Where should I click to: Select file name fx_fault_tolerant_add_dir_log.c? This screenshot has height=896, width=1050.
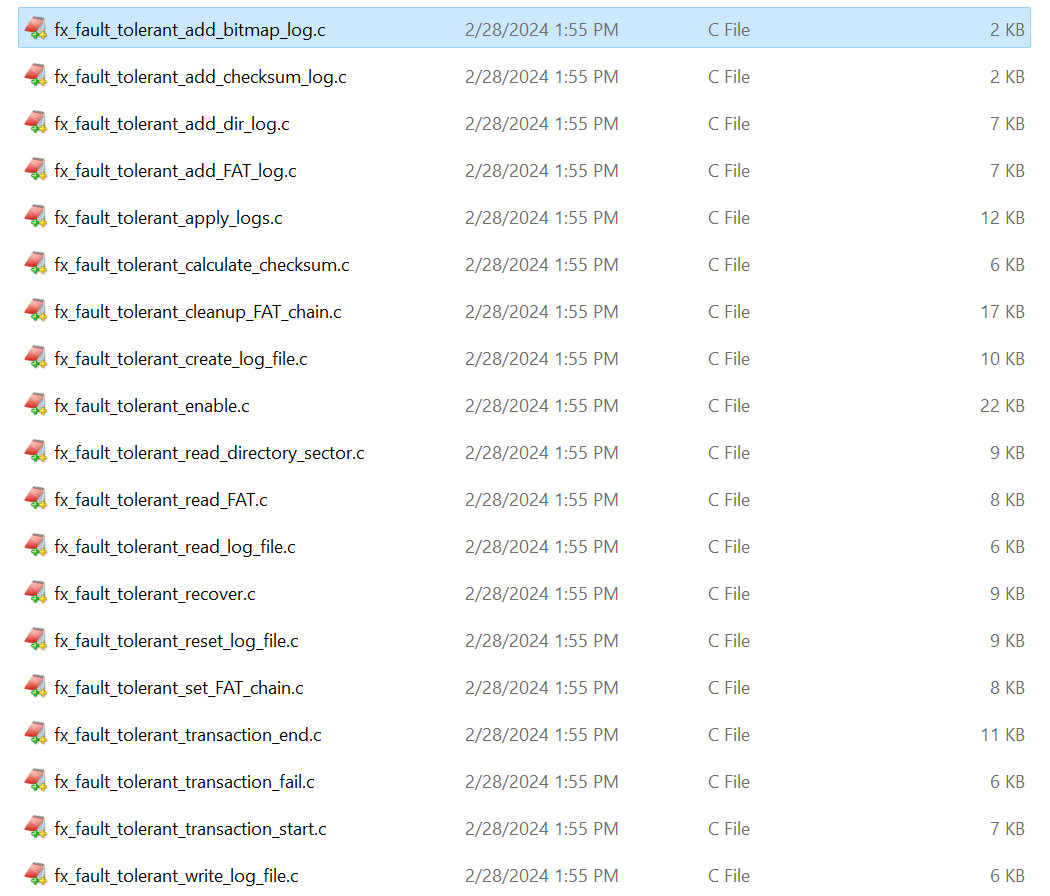click(x=171, y=124)
